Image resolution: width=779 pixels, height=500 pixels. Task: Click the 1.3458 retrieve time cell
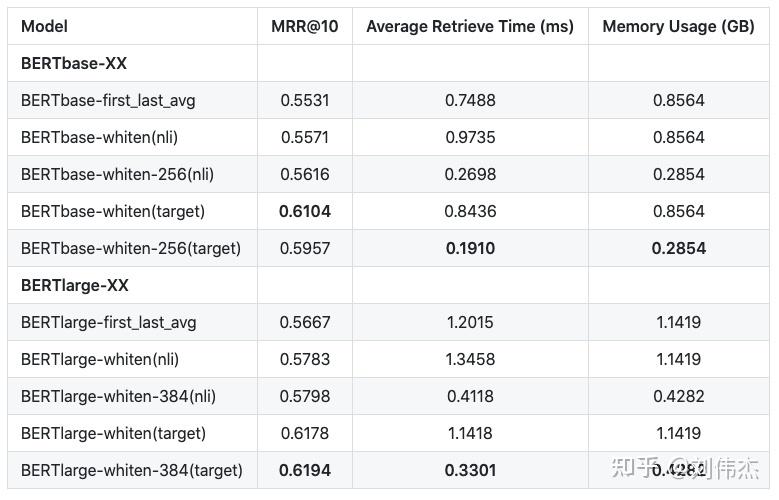(x=470, y=359)
